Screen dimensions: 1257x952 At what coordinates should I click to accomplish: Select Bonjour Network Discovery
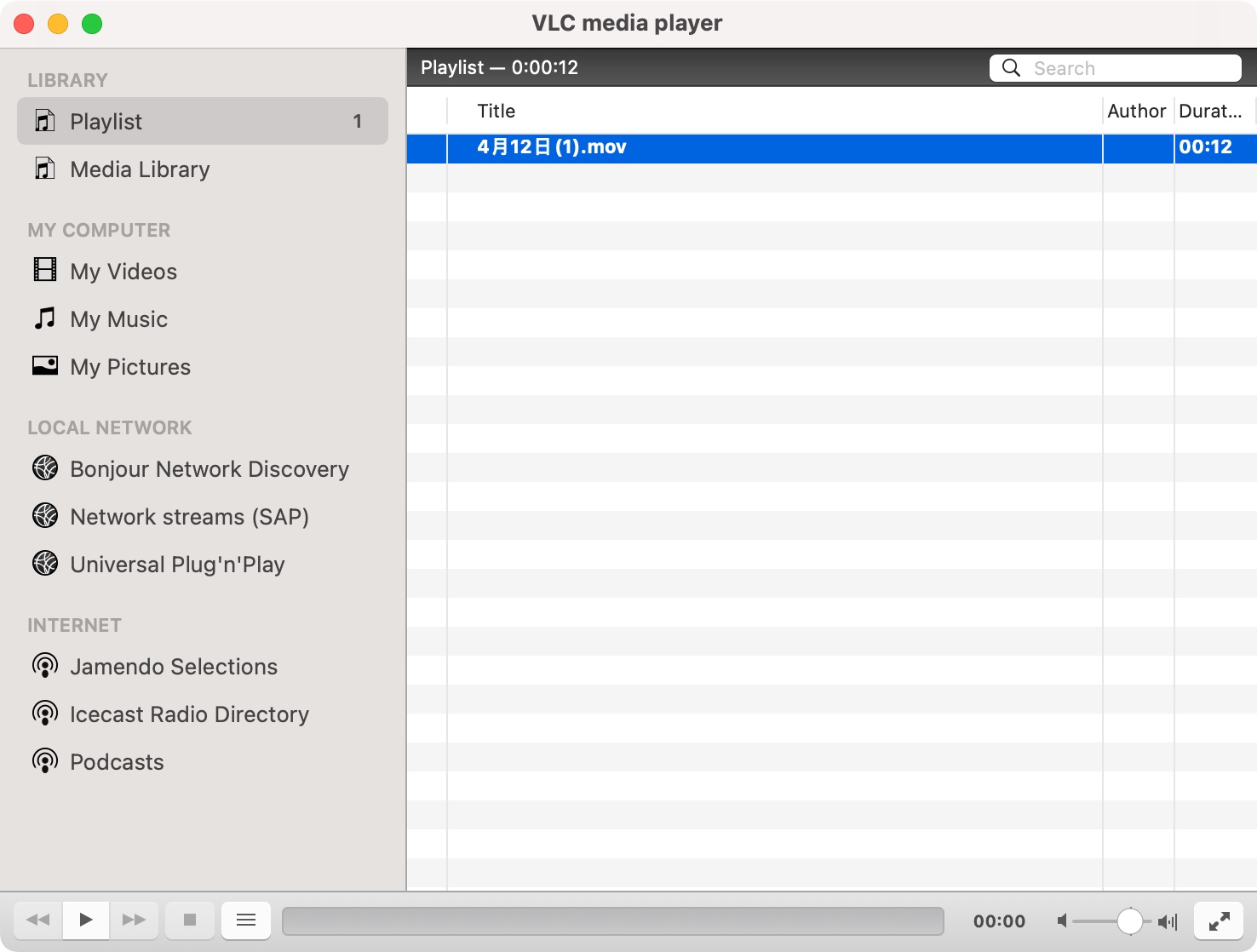click(209, 469)
